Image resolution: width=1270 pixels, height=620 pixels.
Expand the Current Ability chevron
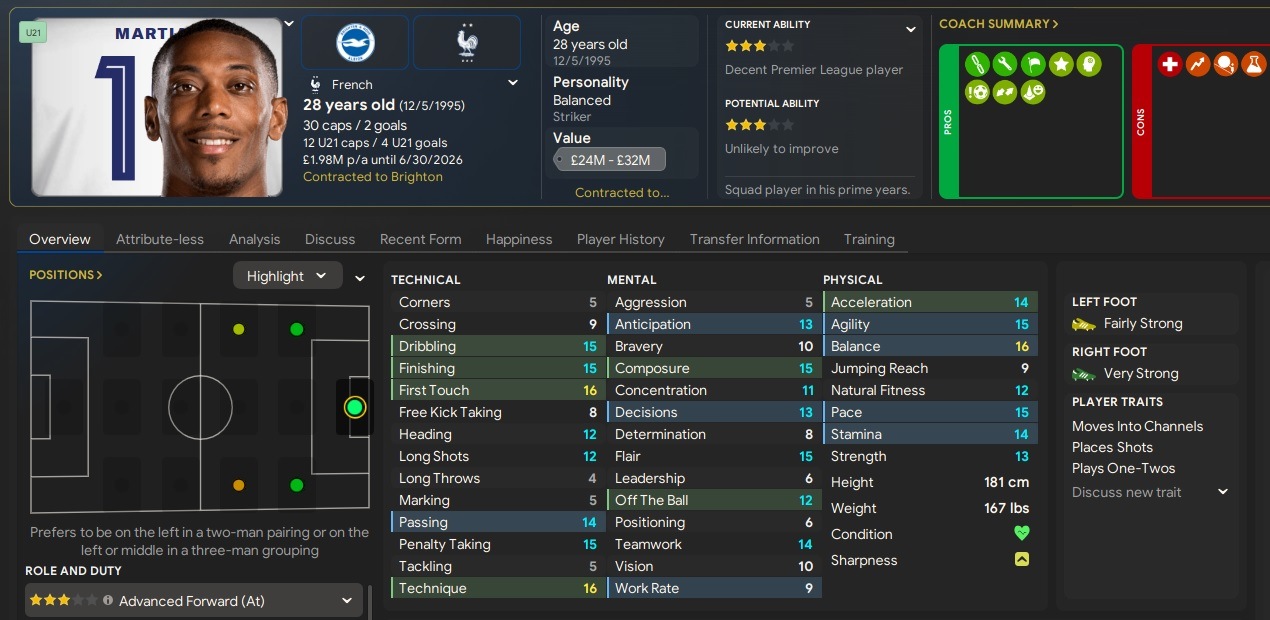tap(910, 30)
